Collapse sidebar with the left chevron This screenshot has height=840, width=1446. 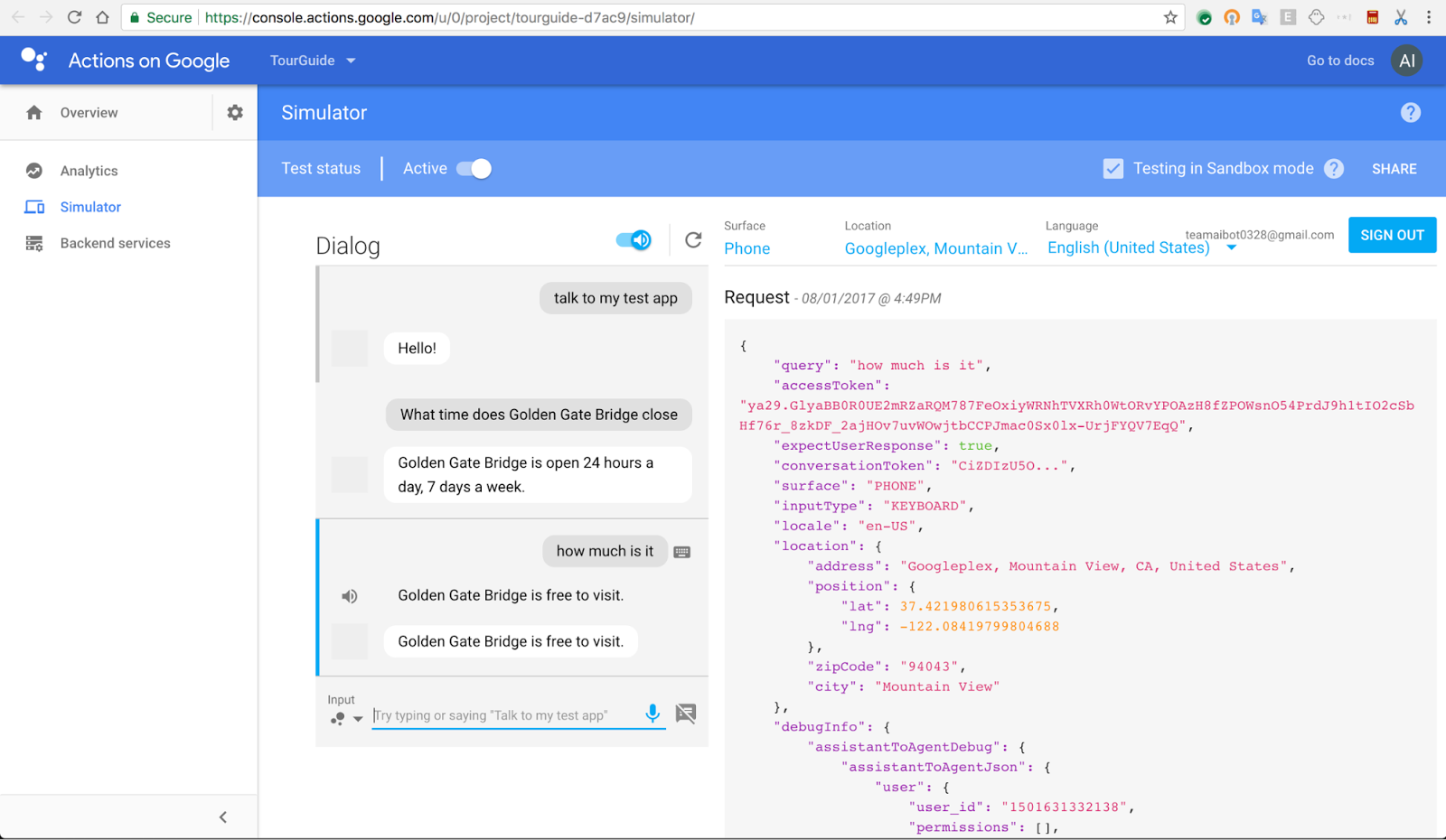click(223, 817)
